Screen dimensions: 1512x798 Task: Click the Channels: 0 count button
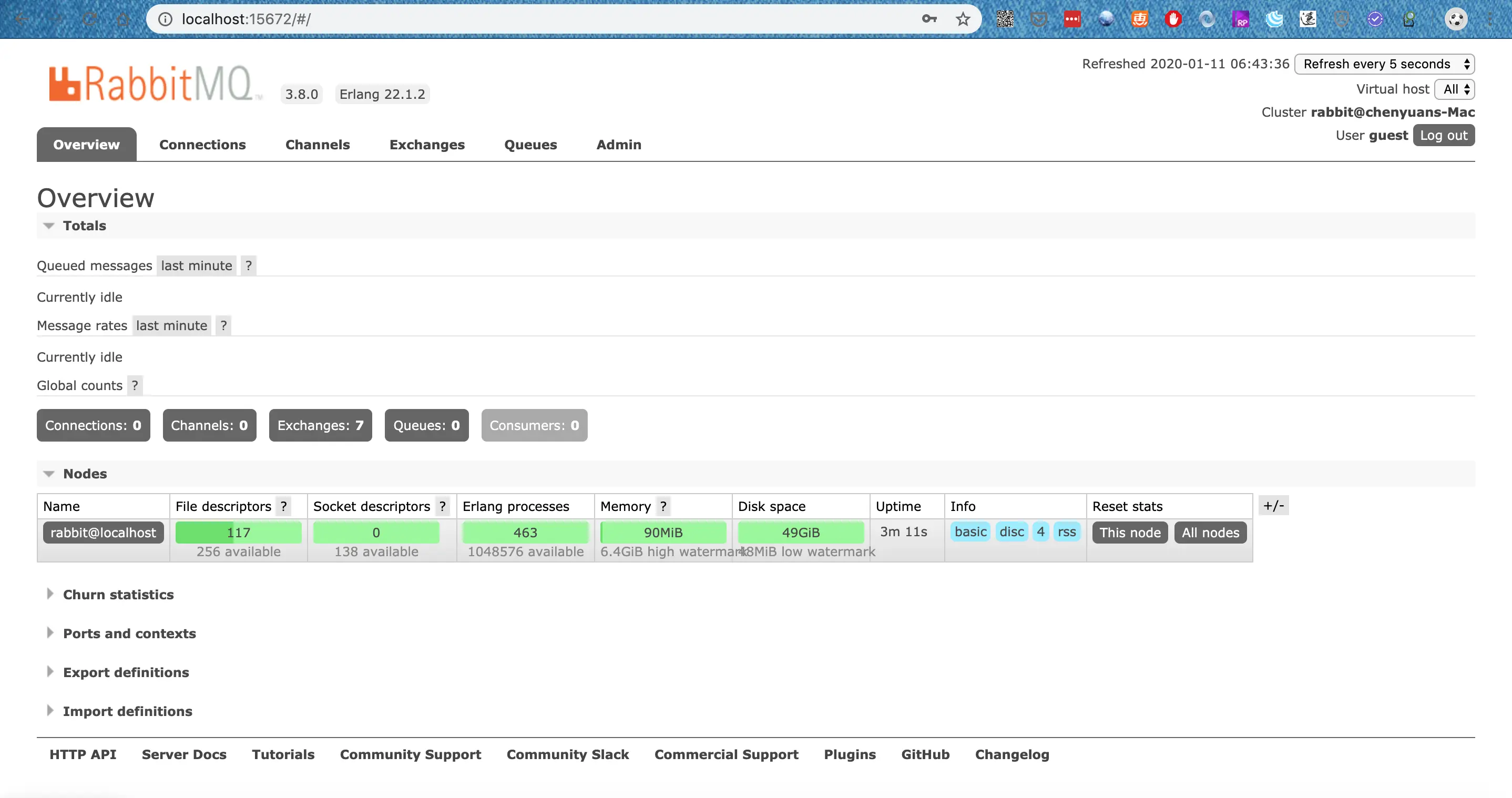pyautogui.click(x=210, y=425)
